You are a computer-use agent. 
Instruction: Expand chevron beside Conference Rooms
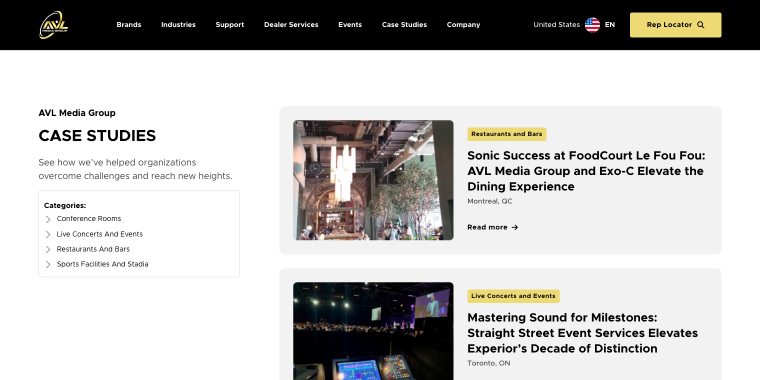tap(48, 219)
